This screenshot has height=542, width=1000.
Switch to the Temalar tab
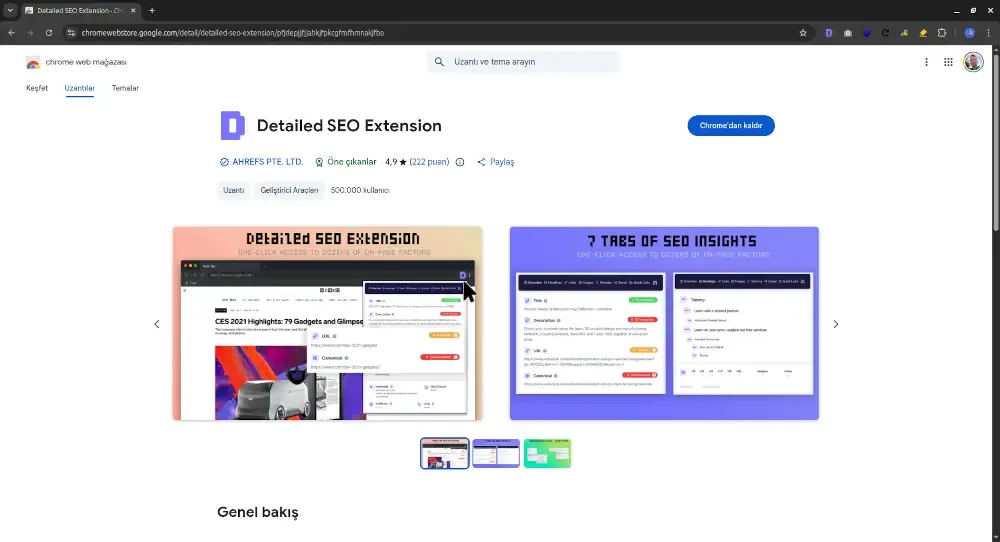pyautogui.click(x=125, y=88)
